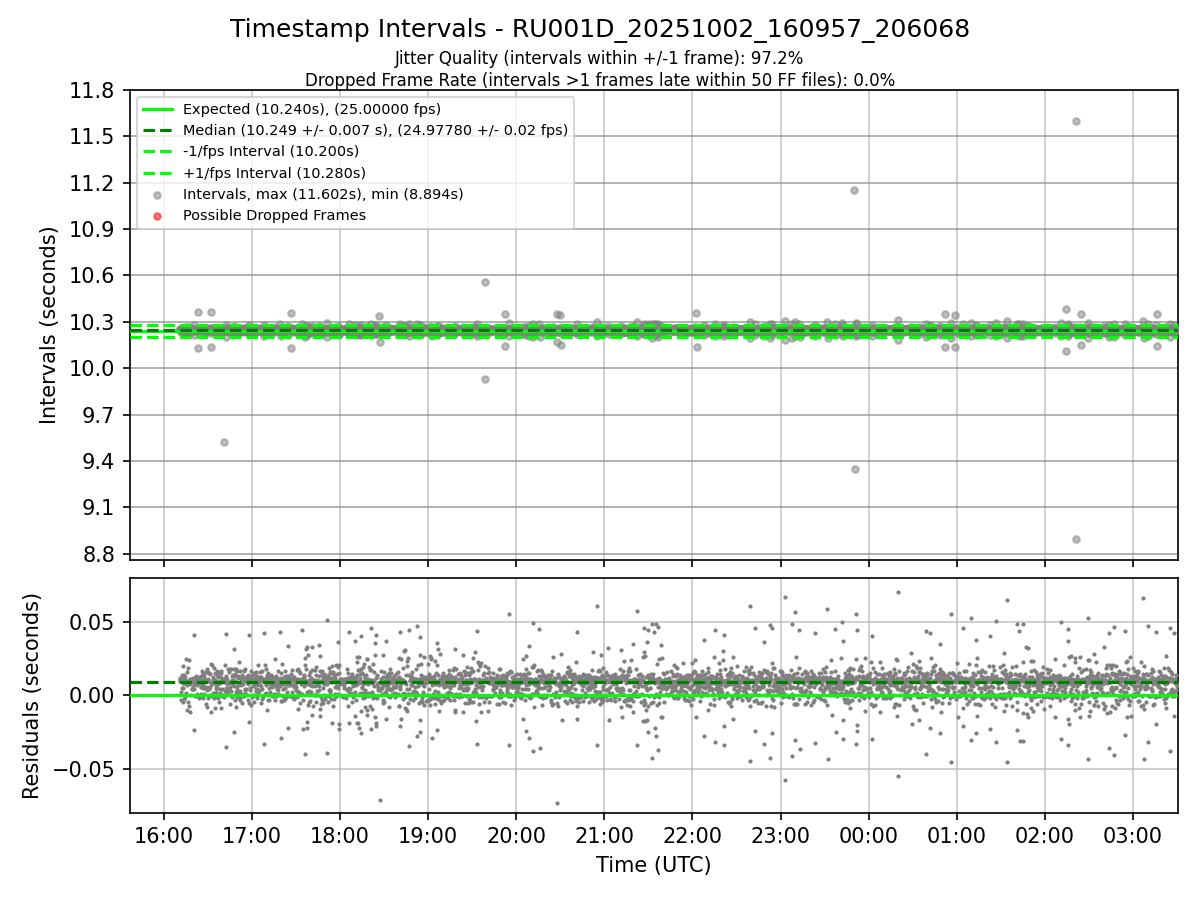Click the 'Intervals (seconds)' y-axis label
The image size is (1200, 900).
[48, 325]
